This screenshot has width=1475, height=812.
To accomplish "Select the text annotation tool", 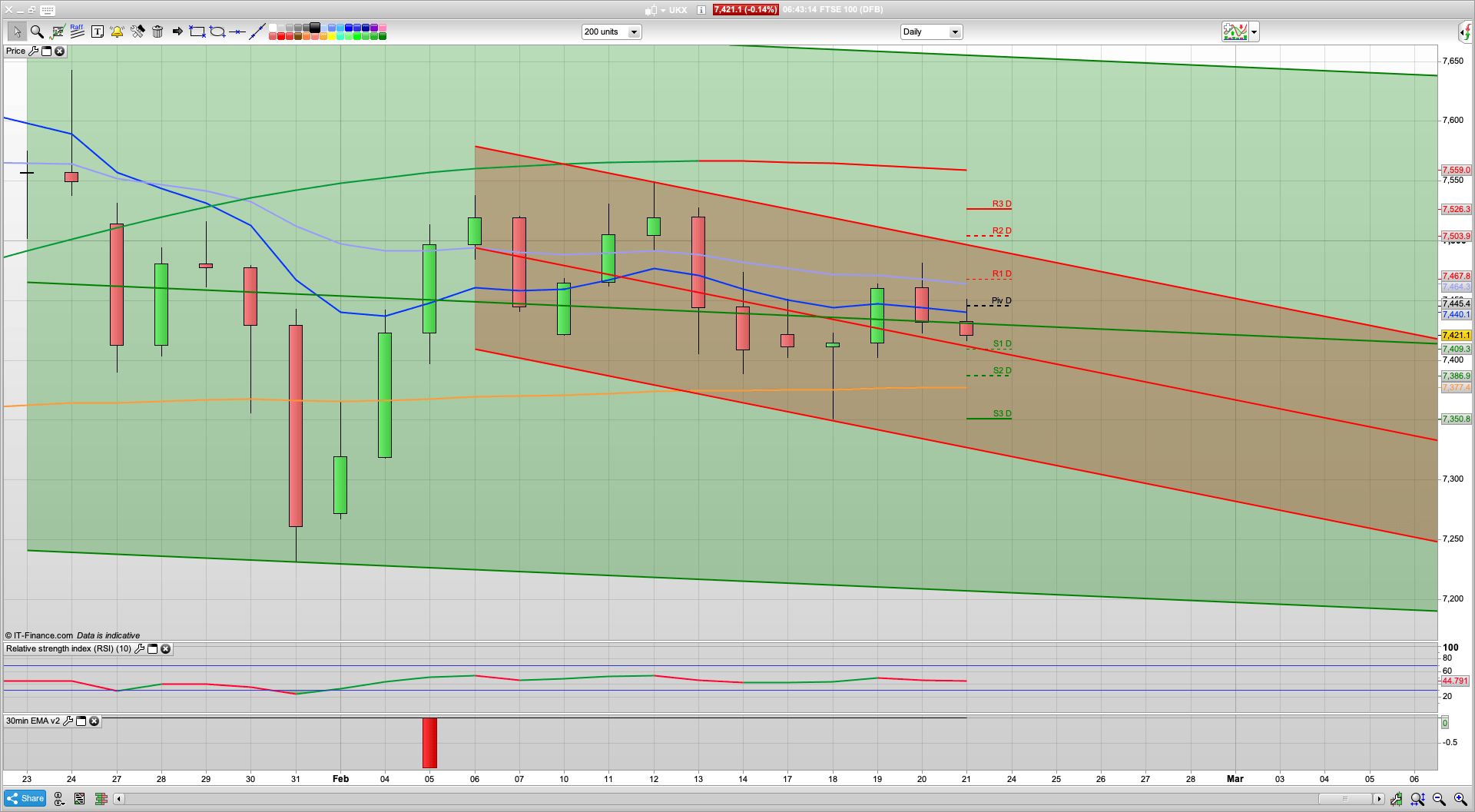I will (x=98, y=31).
